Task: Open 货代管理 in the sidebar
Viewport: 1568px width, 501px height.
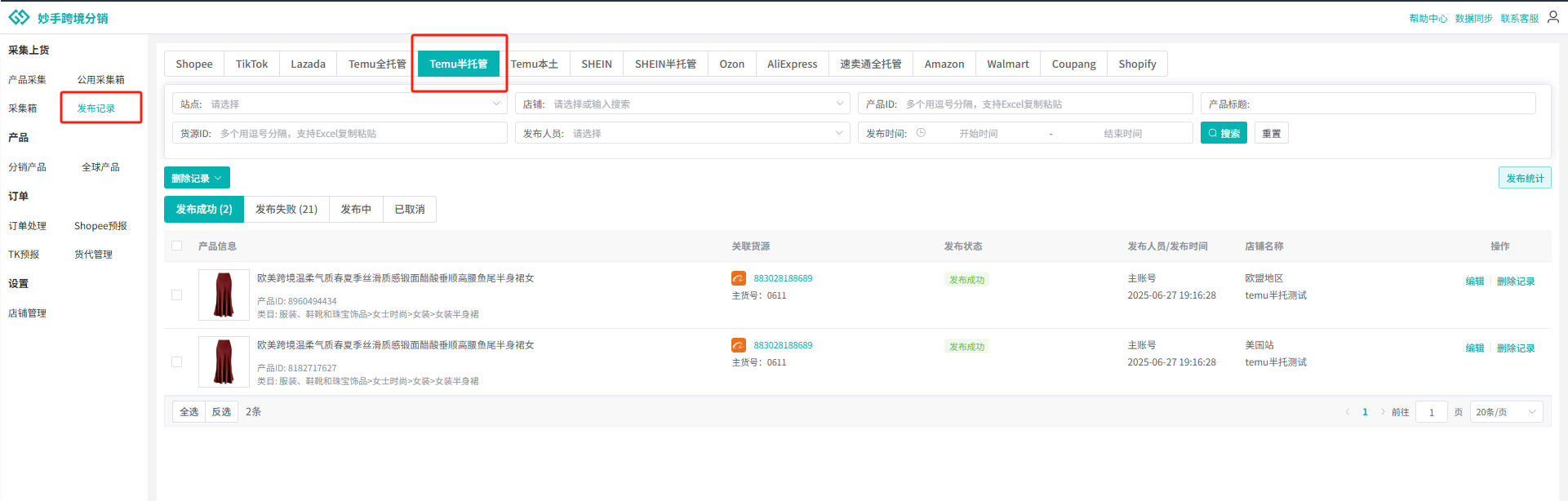Action: [93, 254]
